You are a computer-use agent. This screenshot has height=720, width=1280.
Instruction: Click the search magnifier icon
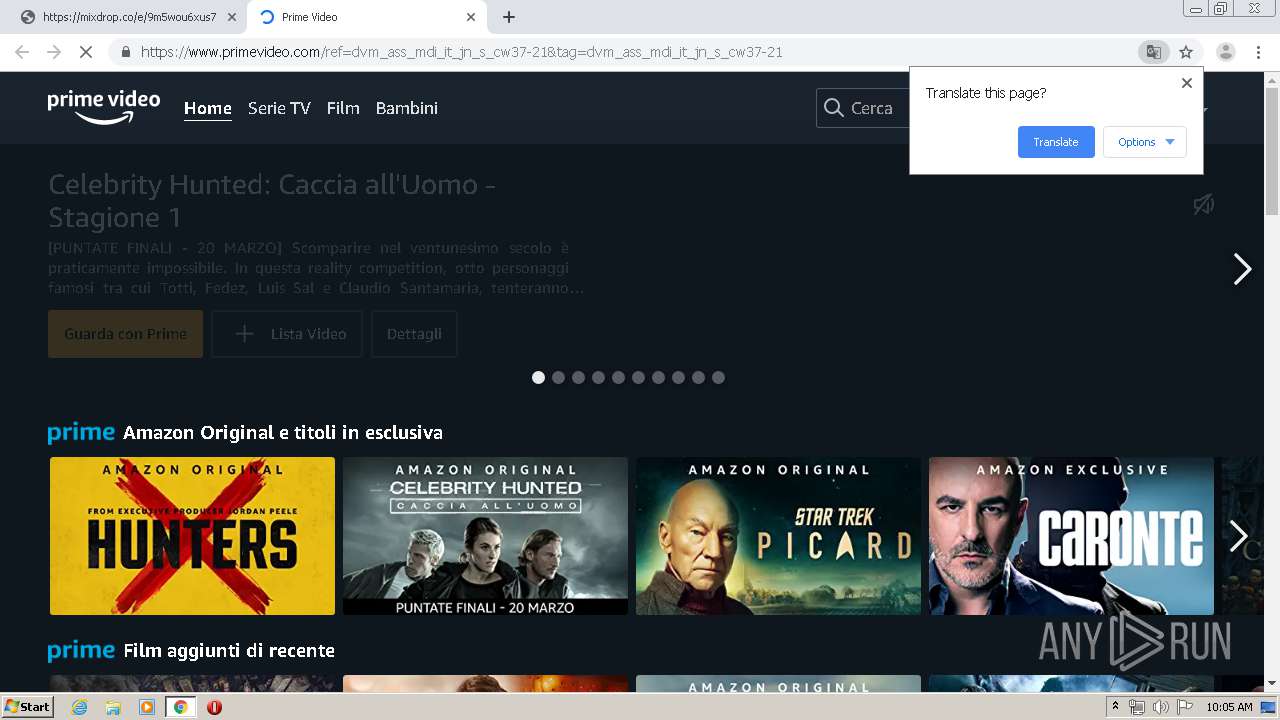pos(833,108)
